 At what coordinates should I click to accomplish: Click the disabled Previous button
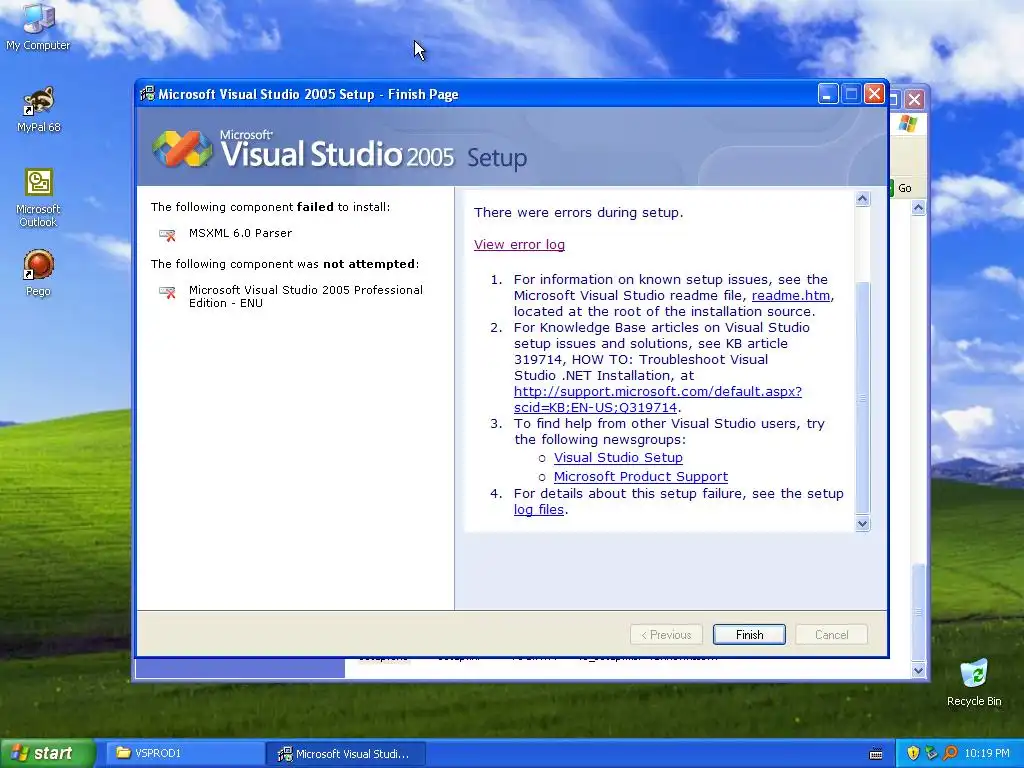coord(666,635)
